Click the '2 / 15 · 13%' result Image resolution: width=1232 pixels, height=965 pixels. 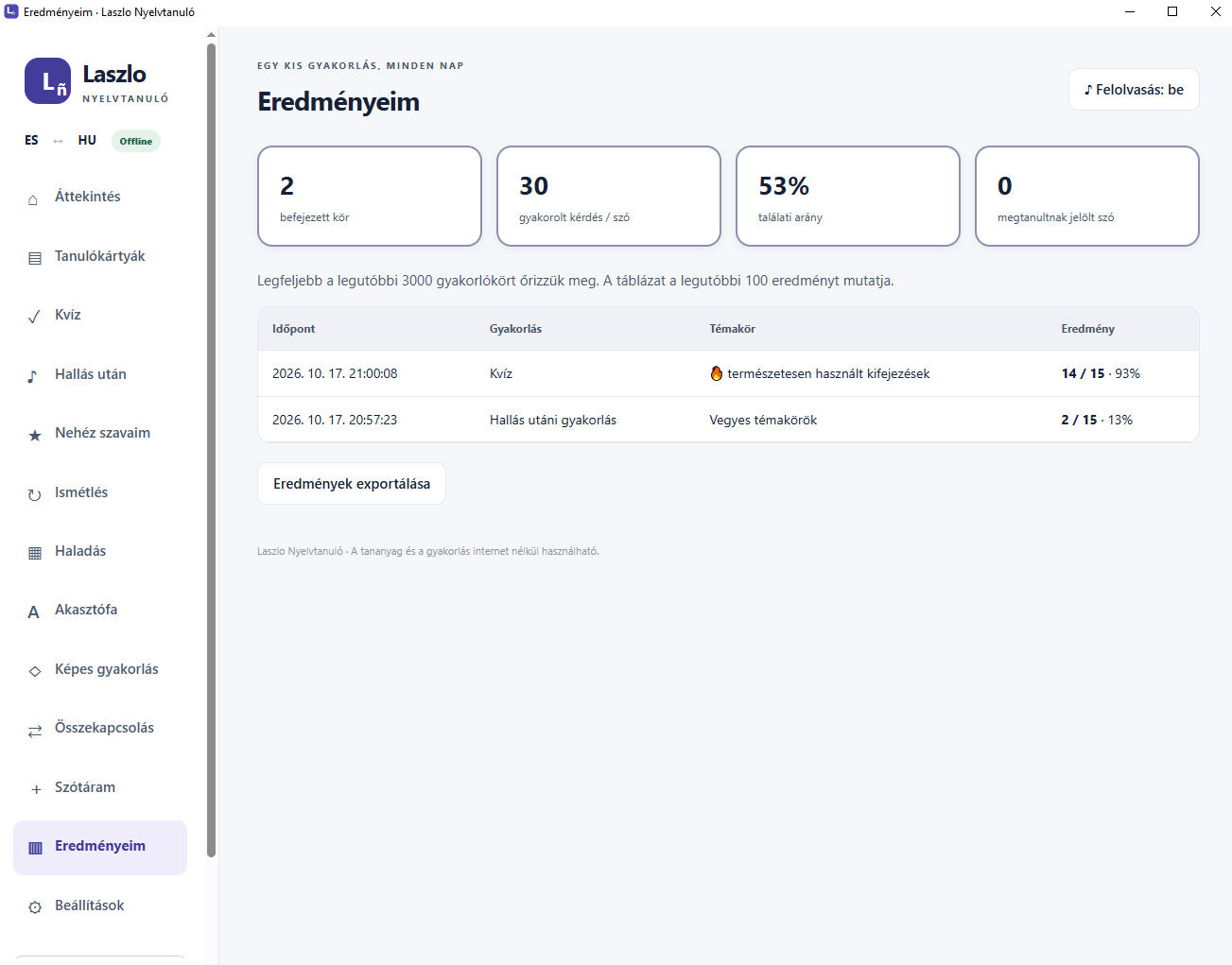pos(1097,420)
